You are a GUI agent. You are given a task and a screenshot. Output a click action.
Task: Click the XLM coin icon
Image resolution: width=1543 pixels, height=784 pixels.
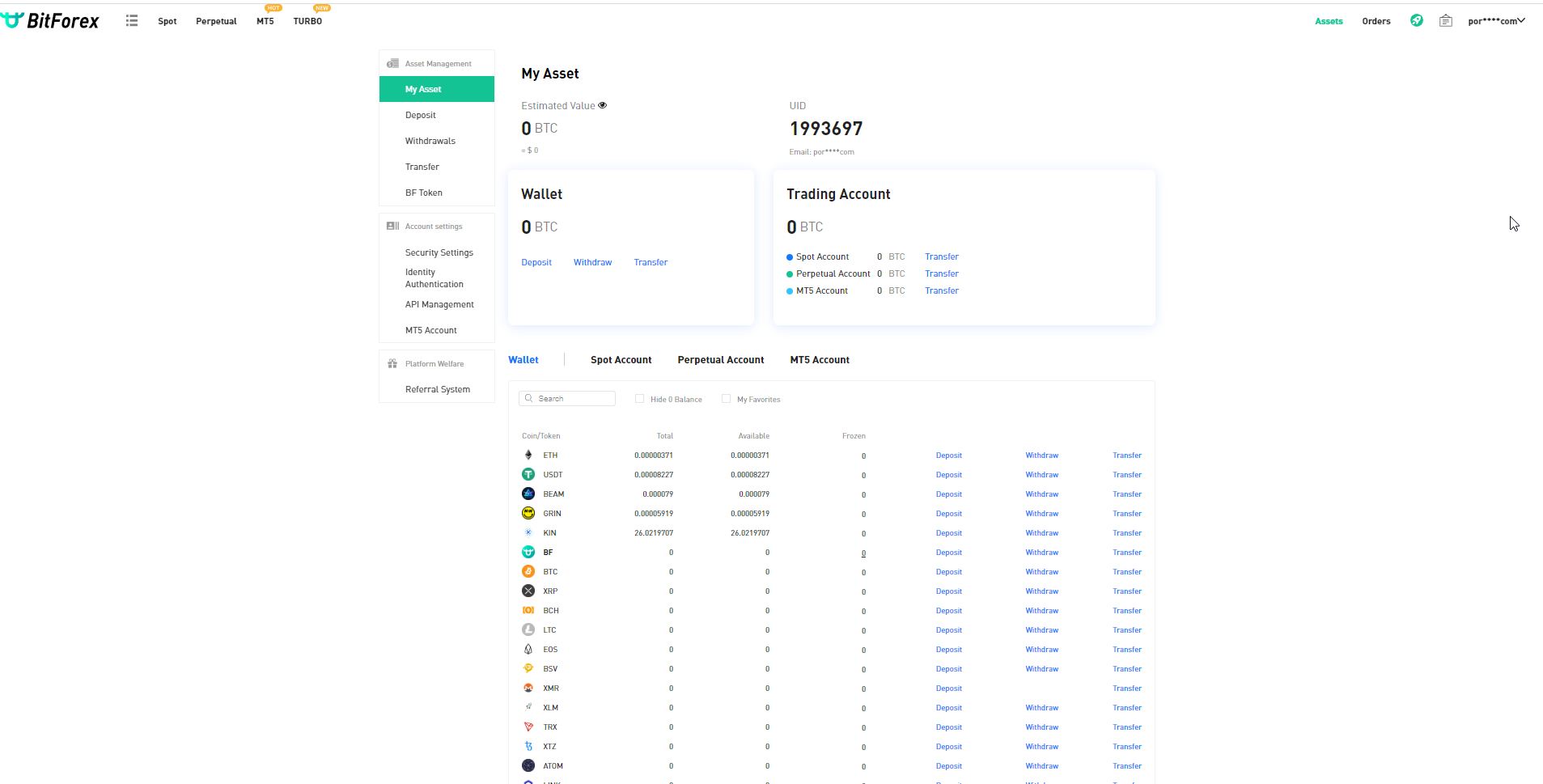528,707
